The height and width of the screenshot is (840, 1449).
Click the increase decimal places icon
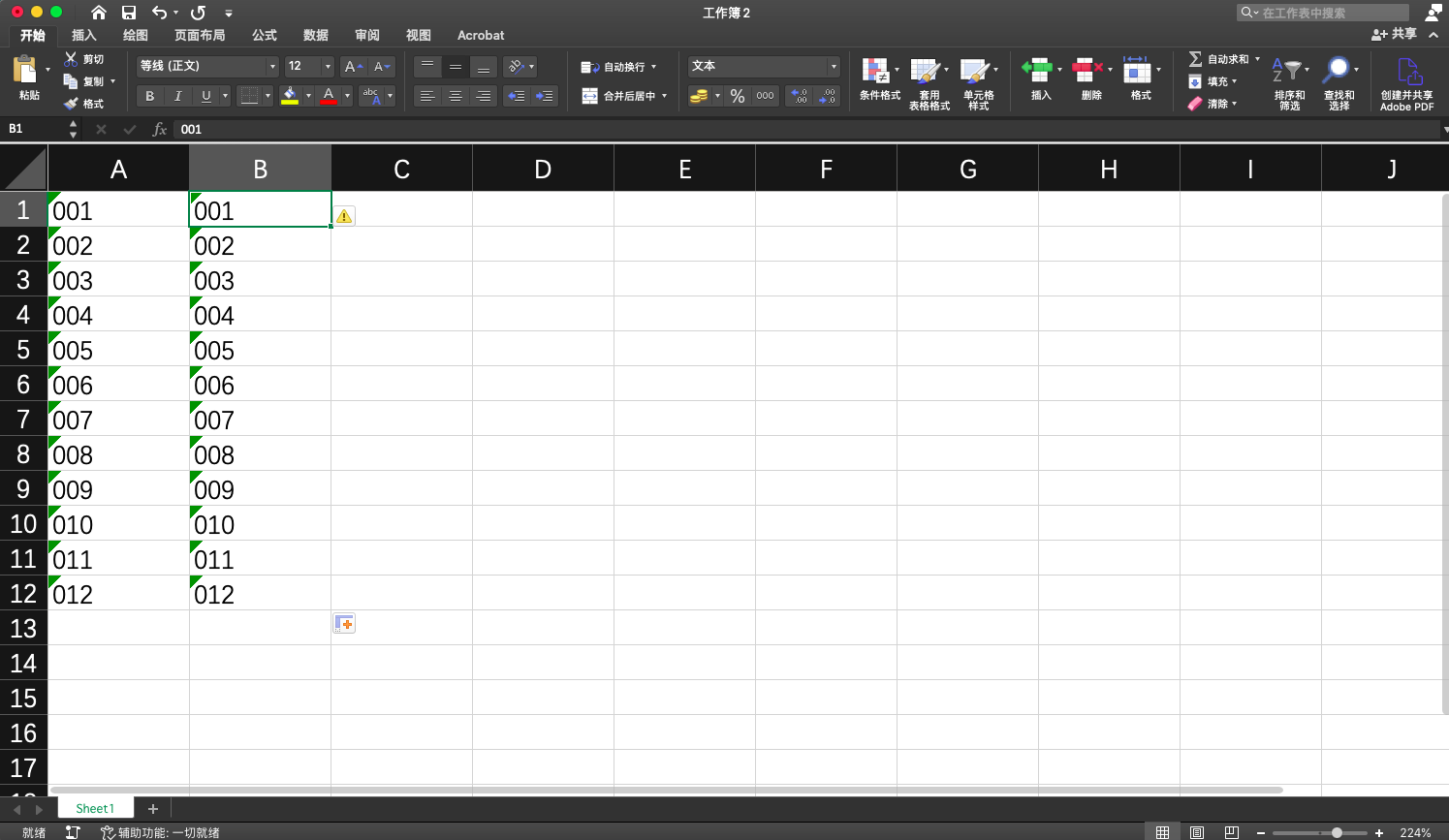click(x=795, y=95)
